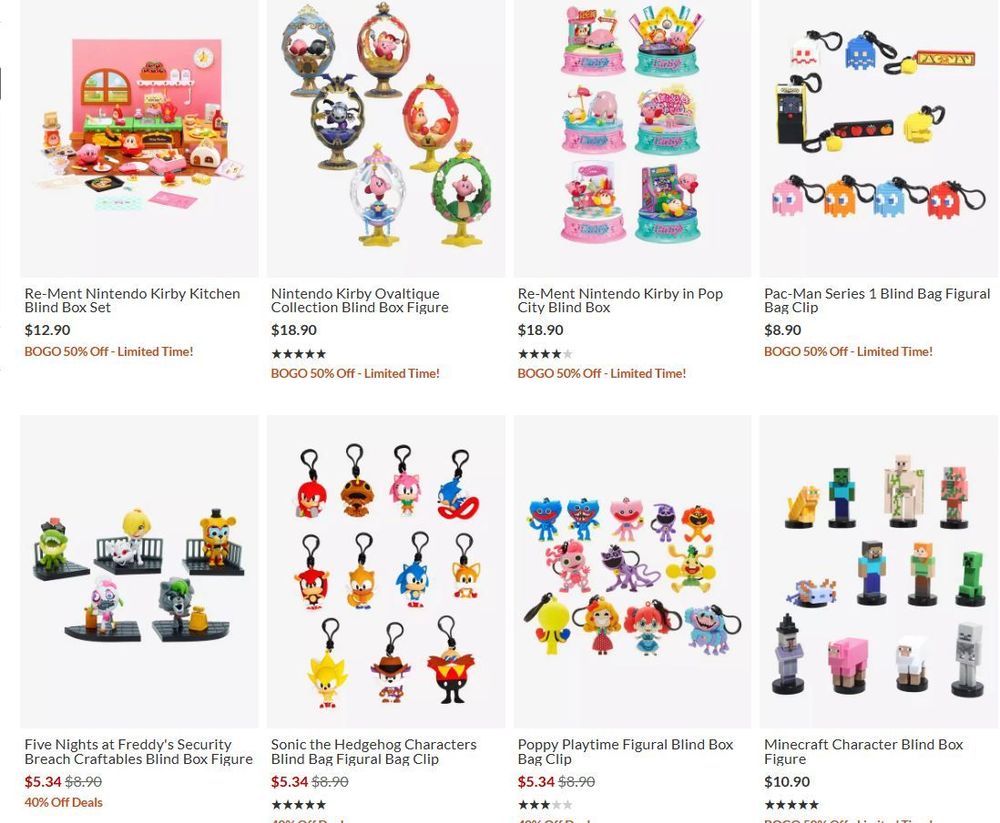Click the Minecraft Character Blind Box Figure title
Screen dimensions: 1000x823
coord(864,752)
